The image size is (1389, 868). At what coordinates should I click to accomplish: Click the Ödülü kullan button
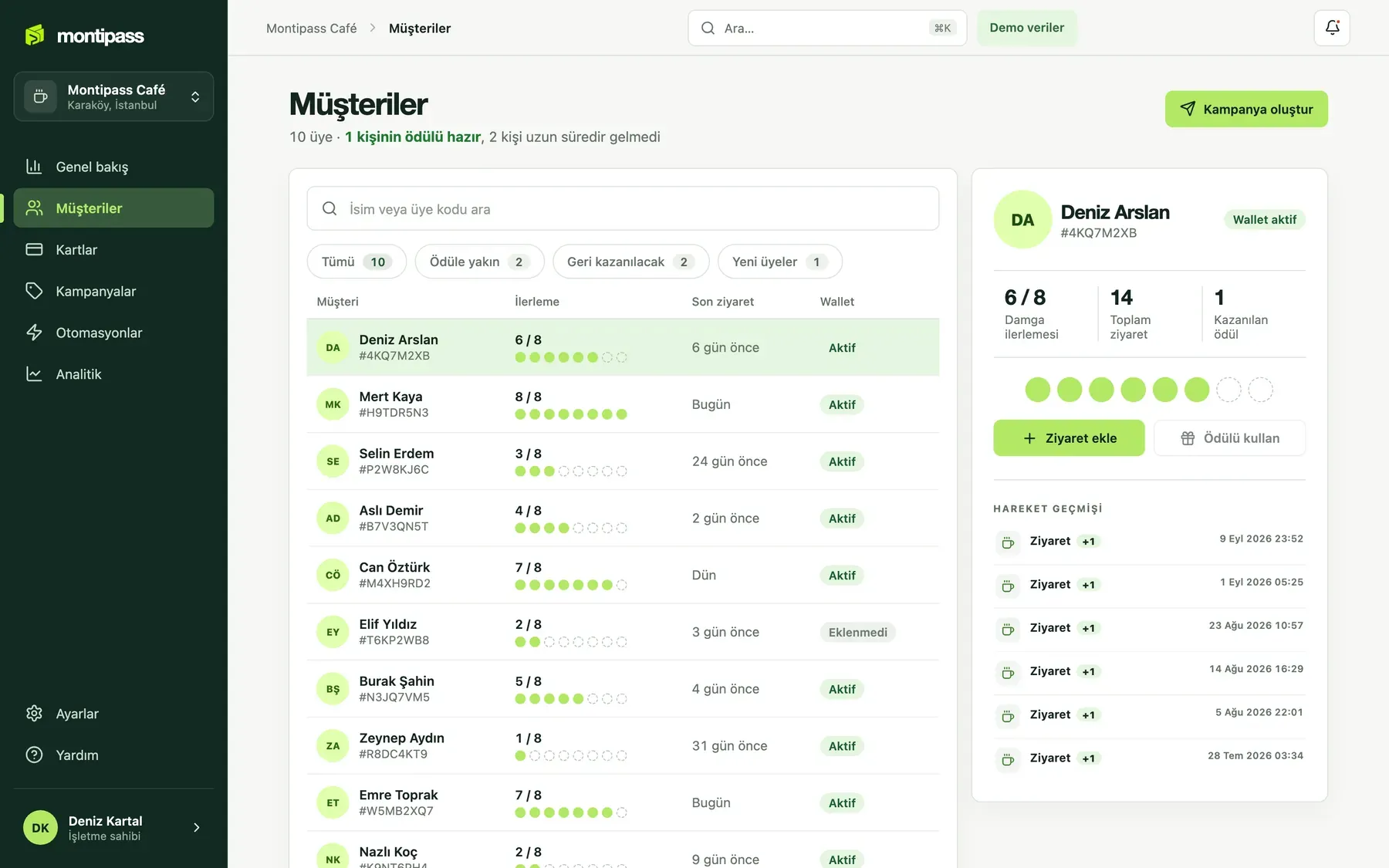[1229, 438]
